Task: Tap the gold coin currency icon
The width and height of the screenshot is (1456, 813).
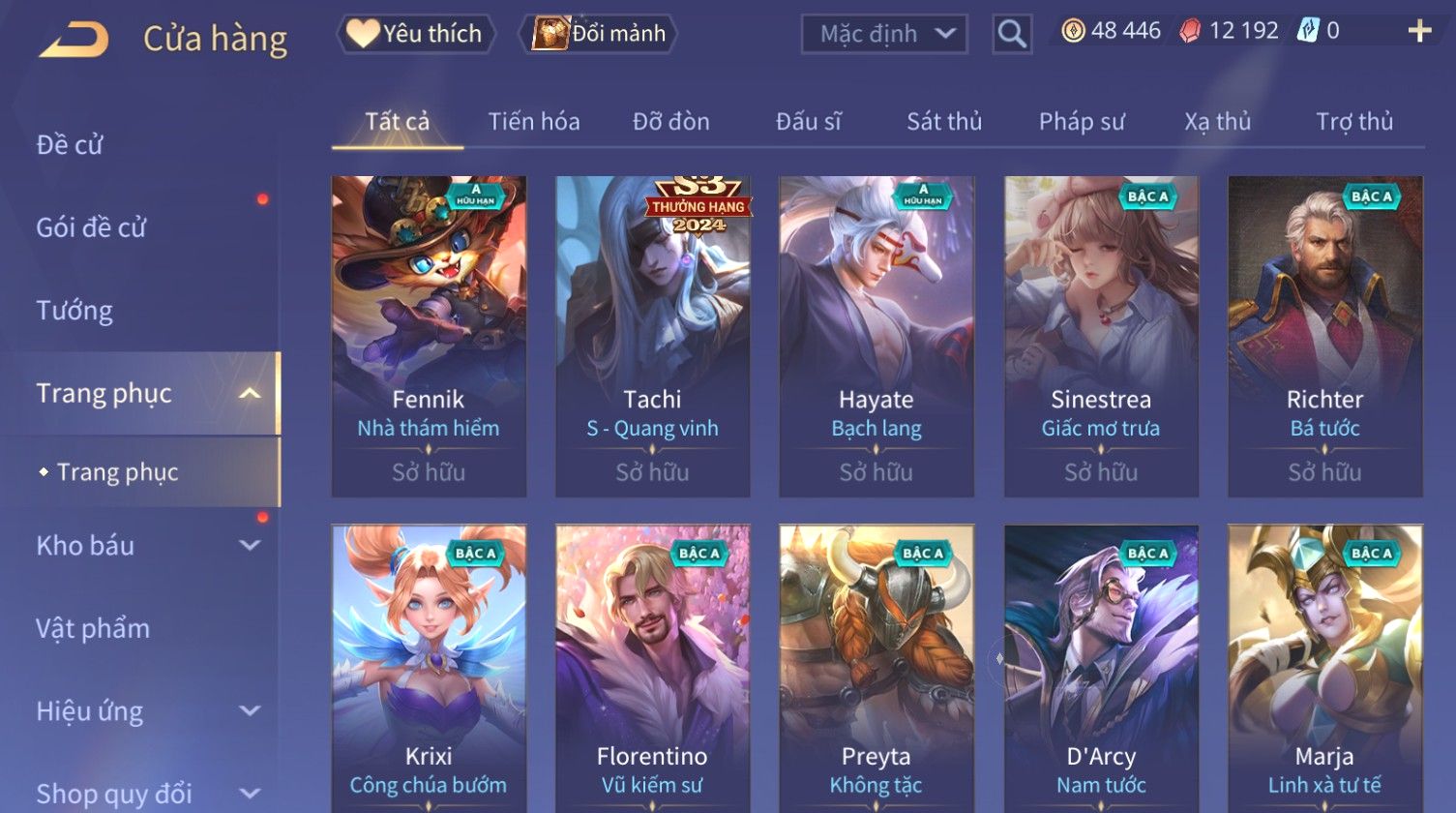Action: pos(1073,32)
